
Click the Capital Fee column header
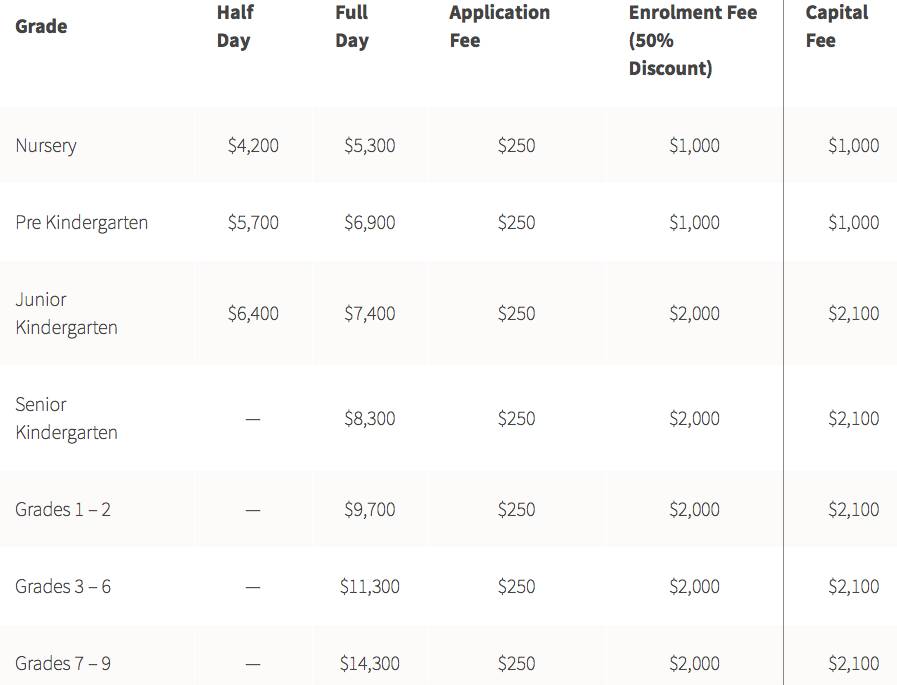837,27
